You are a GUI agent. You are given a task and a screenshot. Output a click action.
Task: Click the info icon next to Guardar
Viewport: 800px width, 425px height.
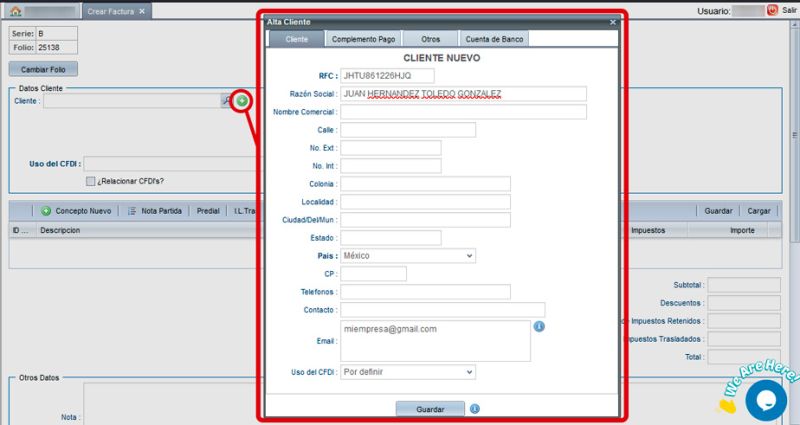coord(475,408)
